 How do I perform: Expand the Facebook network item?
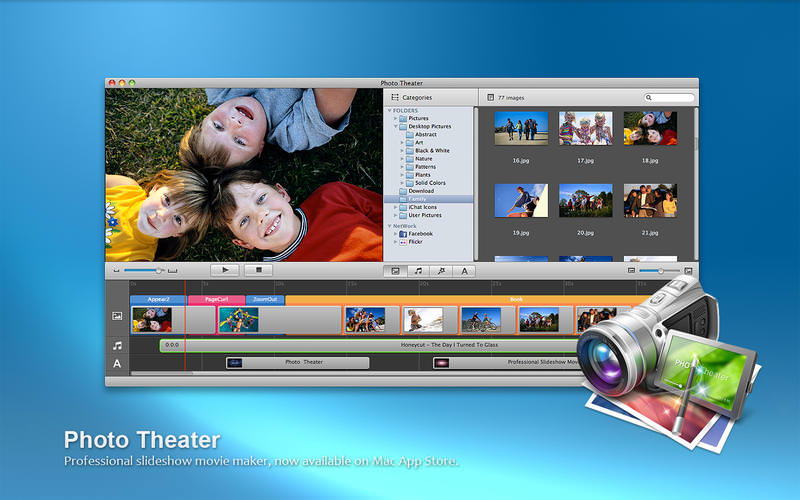pyautogui.click(x=395, y=234)
